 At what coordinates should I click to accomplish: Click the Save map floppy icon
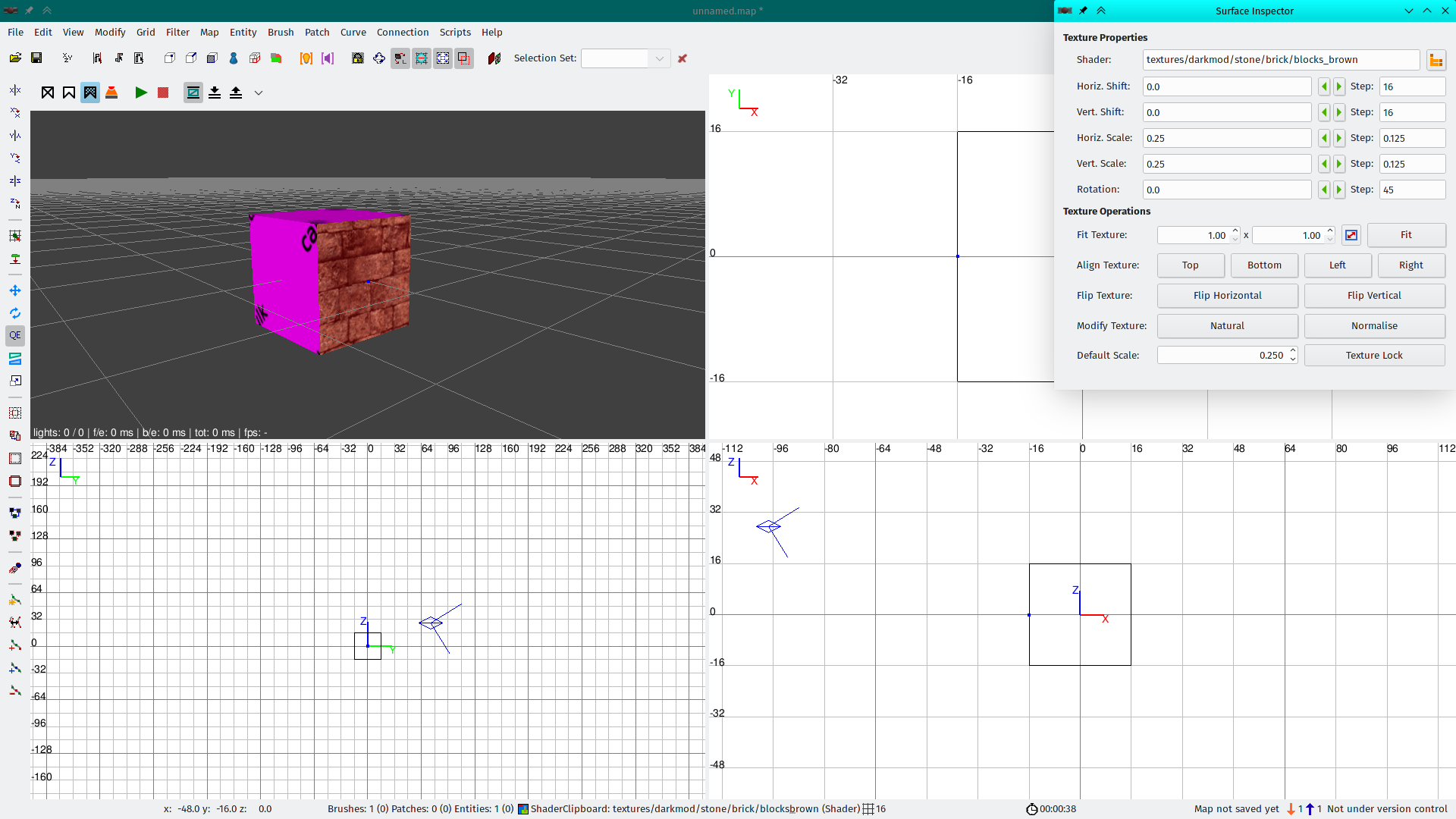36,58
